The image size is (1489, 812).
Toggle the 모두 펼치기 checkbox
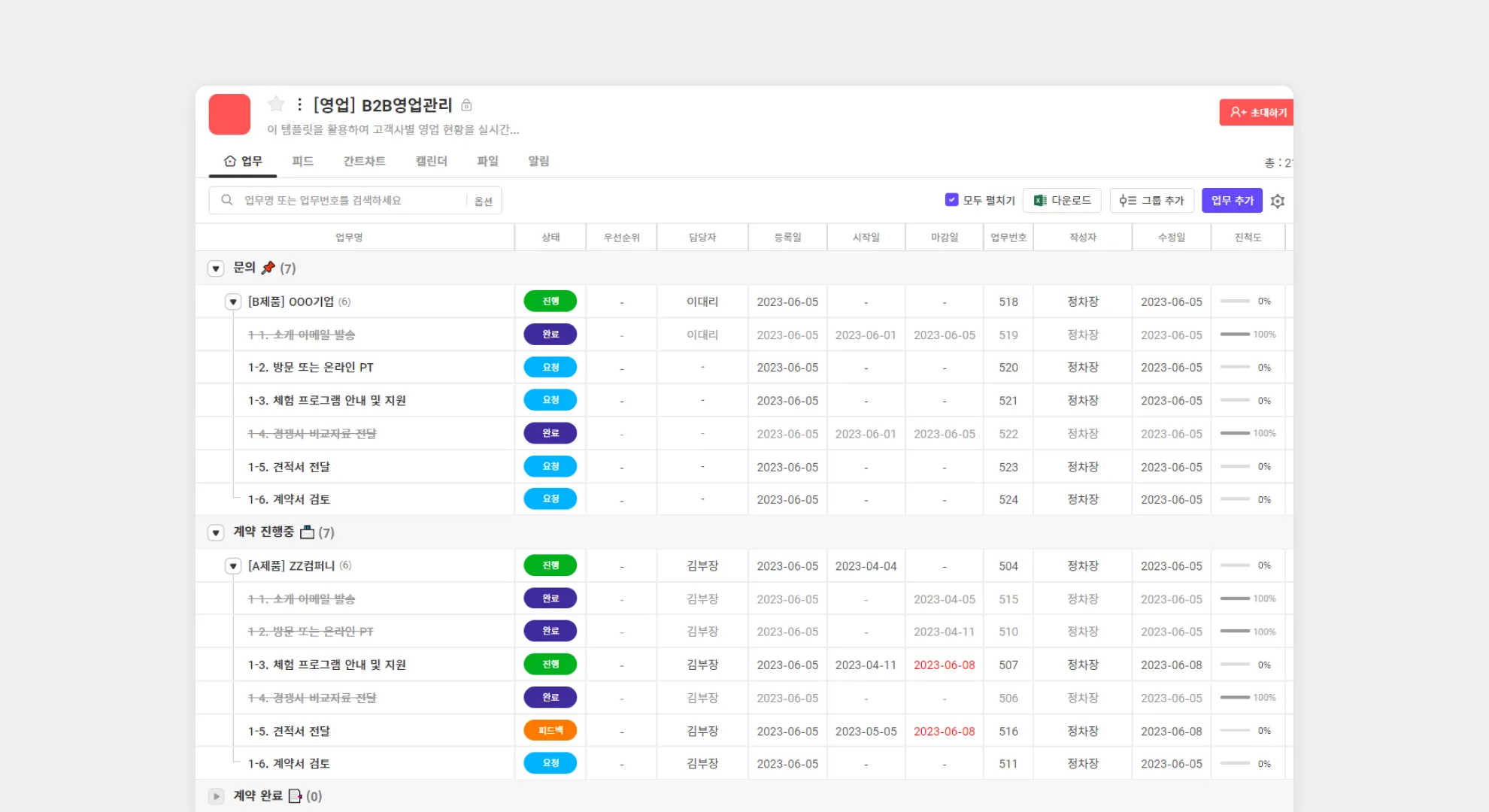coord(951,200)
